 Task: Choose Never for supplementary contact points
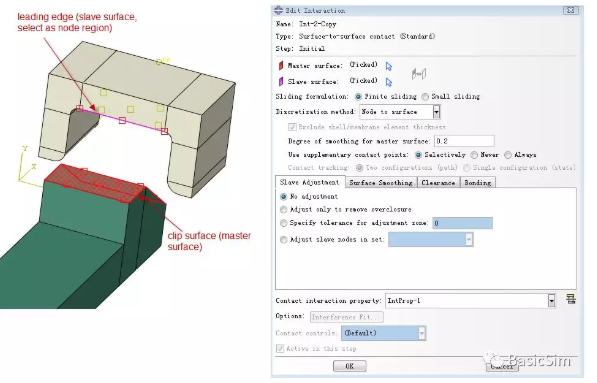pyautogui.click(x=474, y=155)
